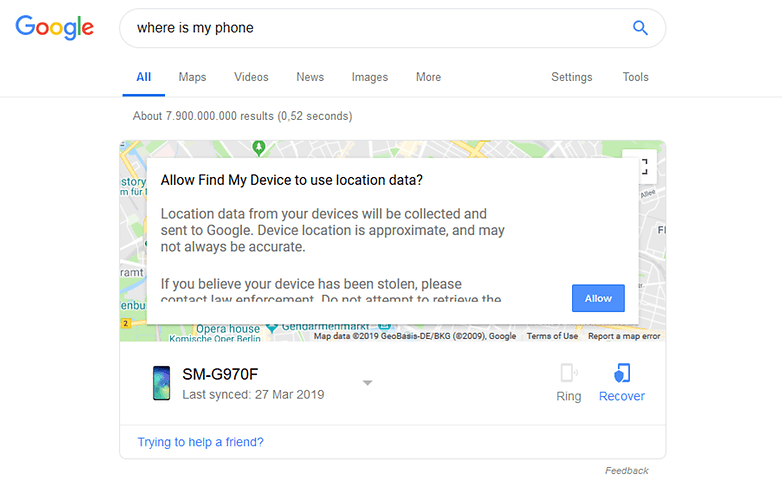Switch to the Images tab
The height and width of the screenshot is (490, 782).
tap(370, 77)
